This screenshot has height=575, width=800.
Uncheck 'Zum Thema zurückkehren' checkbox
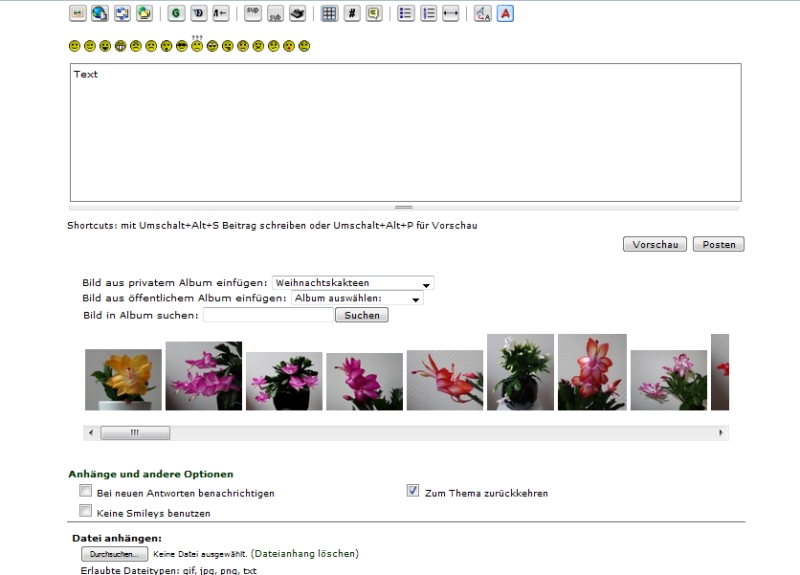pos(413,492)
